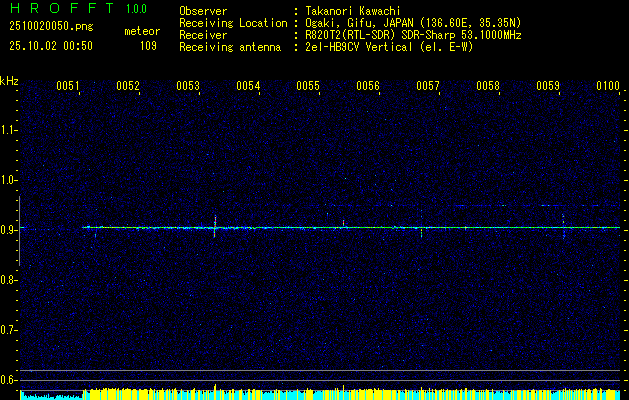
Task: Click the gray vertical bar beside 0.9 kHz
Action: point(19,231)
